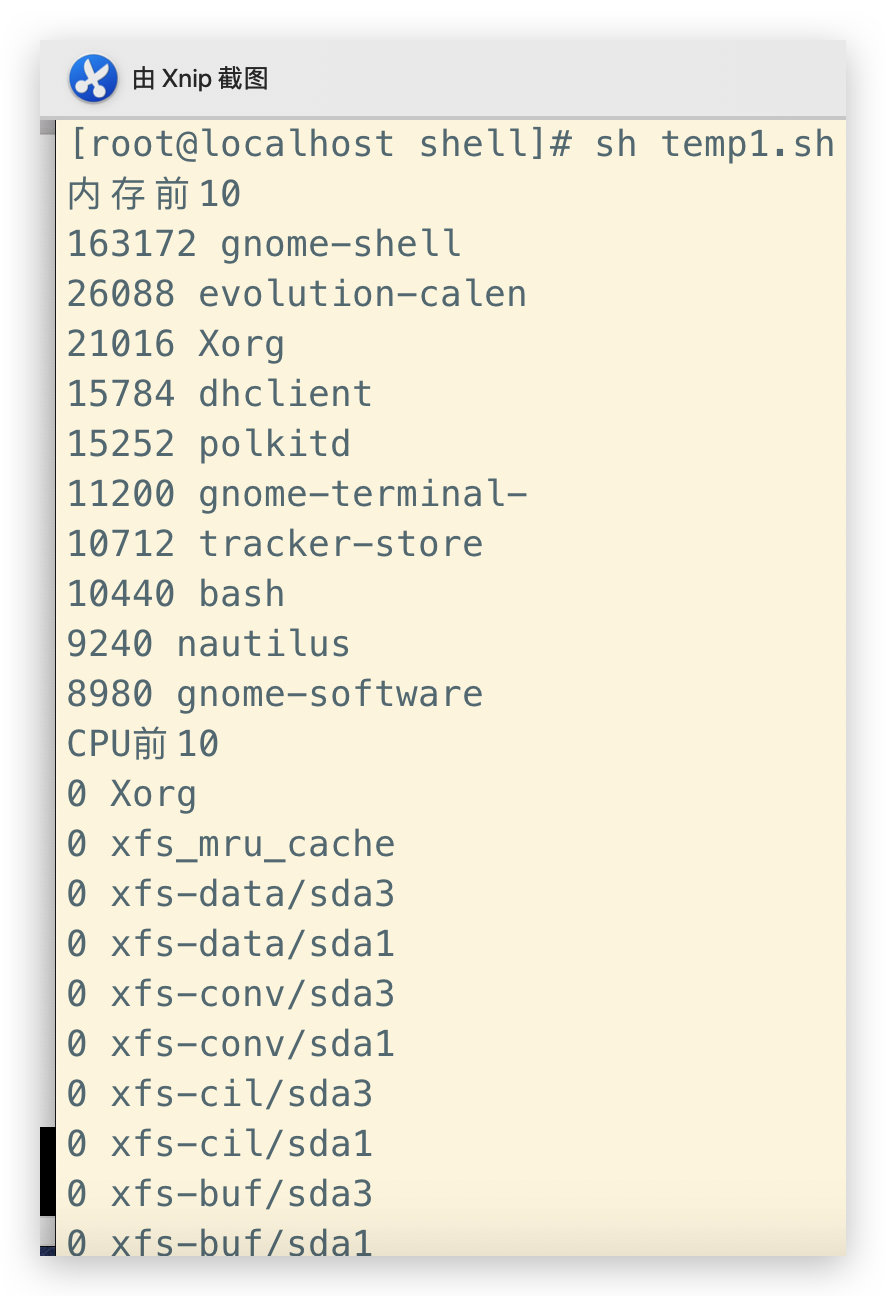The height and width of the screenshot is (1296, 886).
Task: Click the 10712 tracker-store line
Action: click(x=275, y=544)
